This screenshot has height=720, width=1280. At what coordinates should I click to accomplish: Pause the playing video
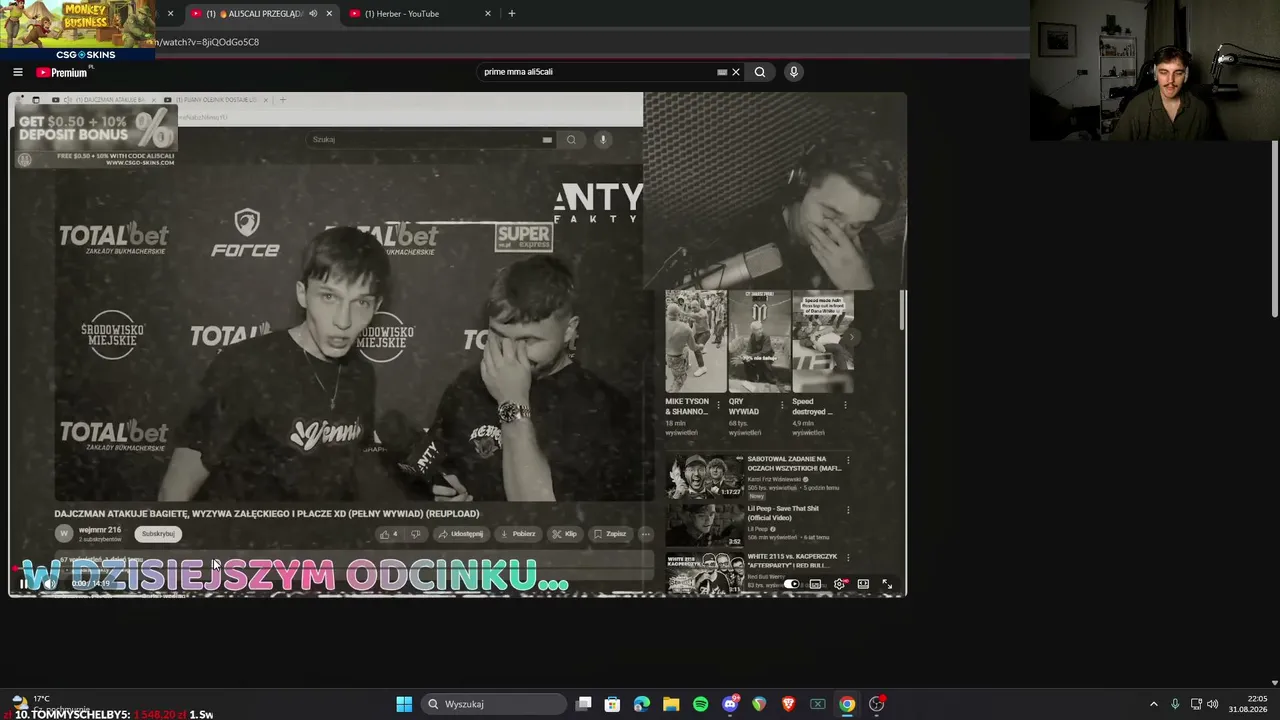[x=23, y=584]
